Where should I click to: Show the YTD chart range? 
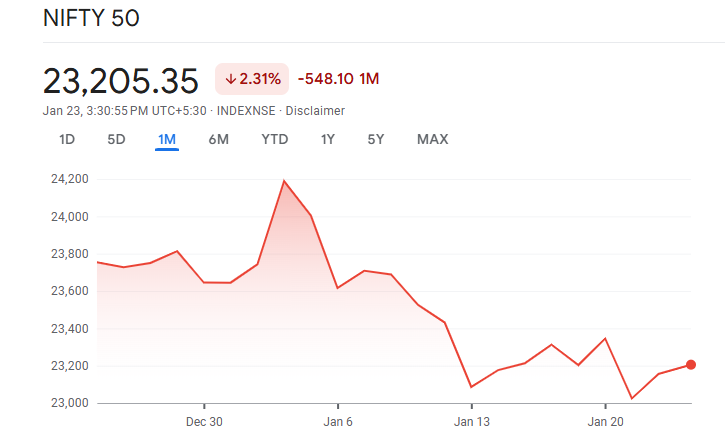pos(274,139)
